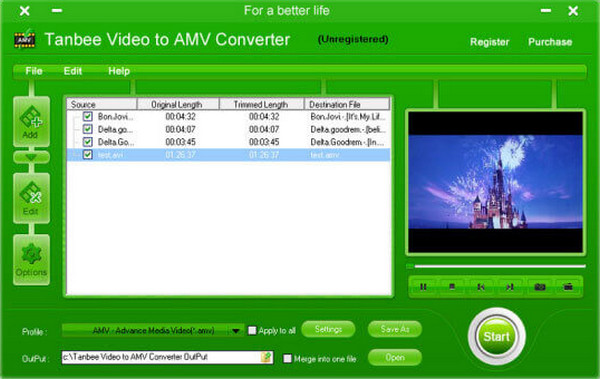
Task: Click destination test.amv cell
Action: [325, 155]
